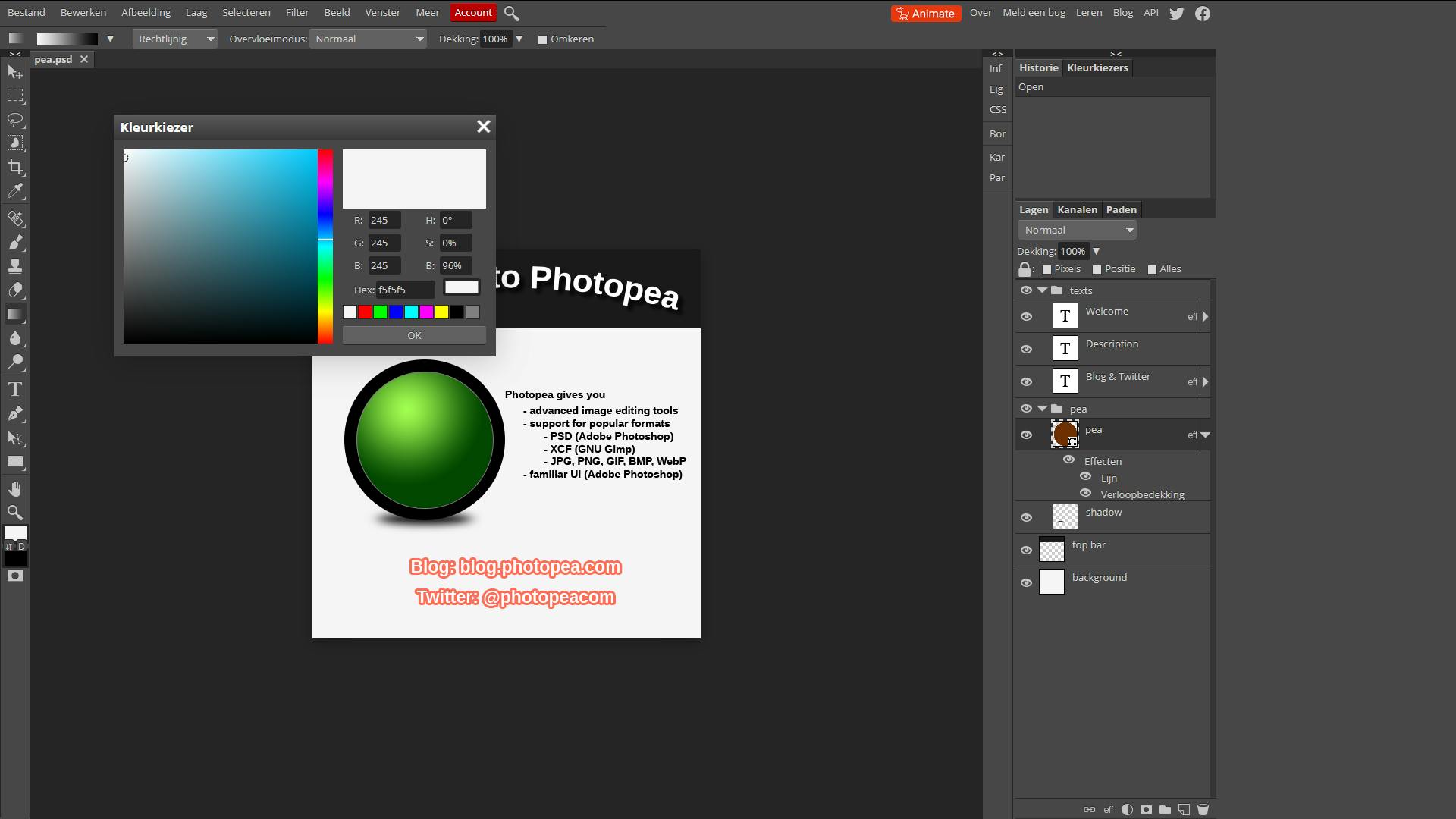1456x819 pixels.
Task: Activate the Zoom tool in toolbar
Action: pos(15,513)
